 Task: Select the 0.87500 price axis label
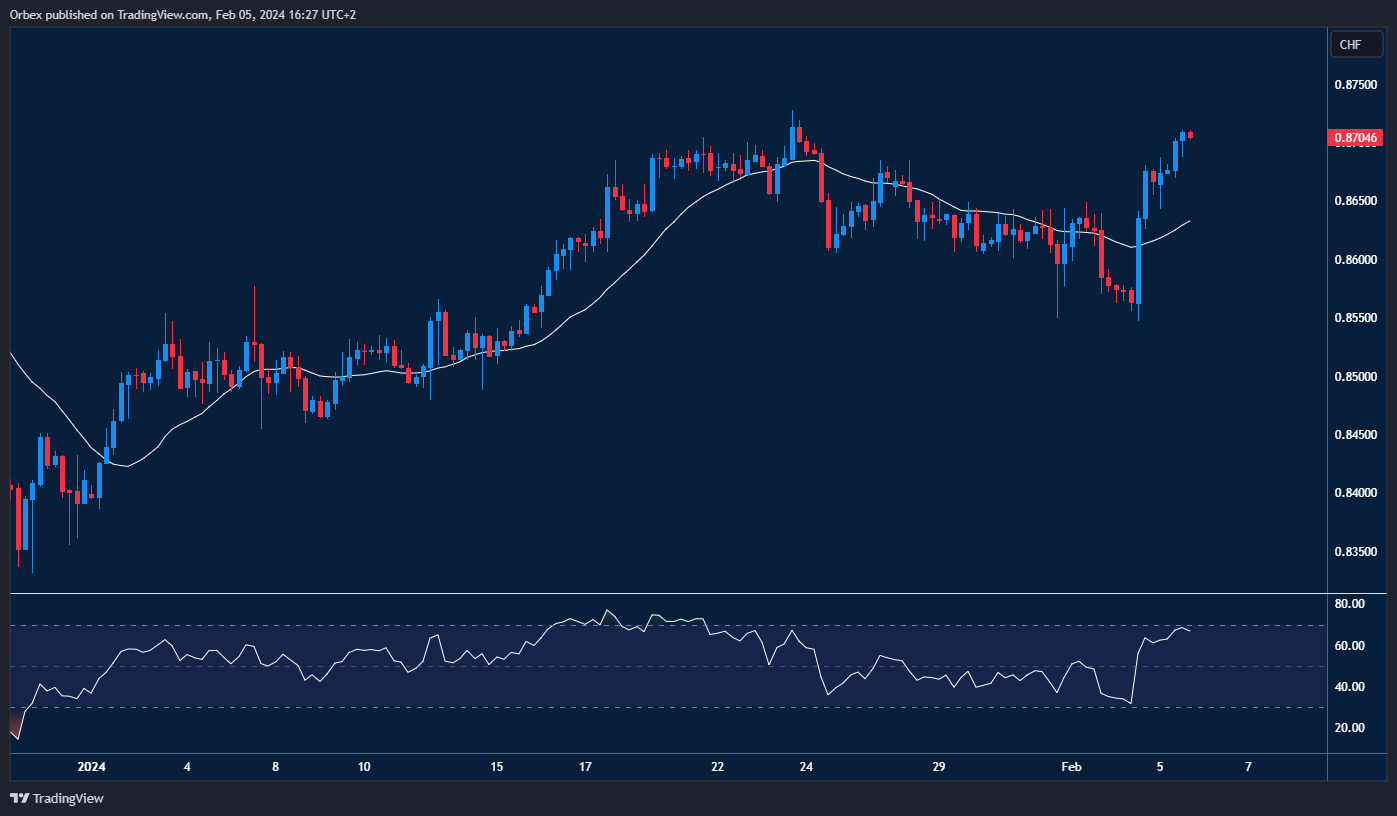point(1356,85)
